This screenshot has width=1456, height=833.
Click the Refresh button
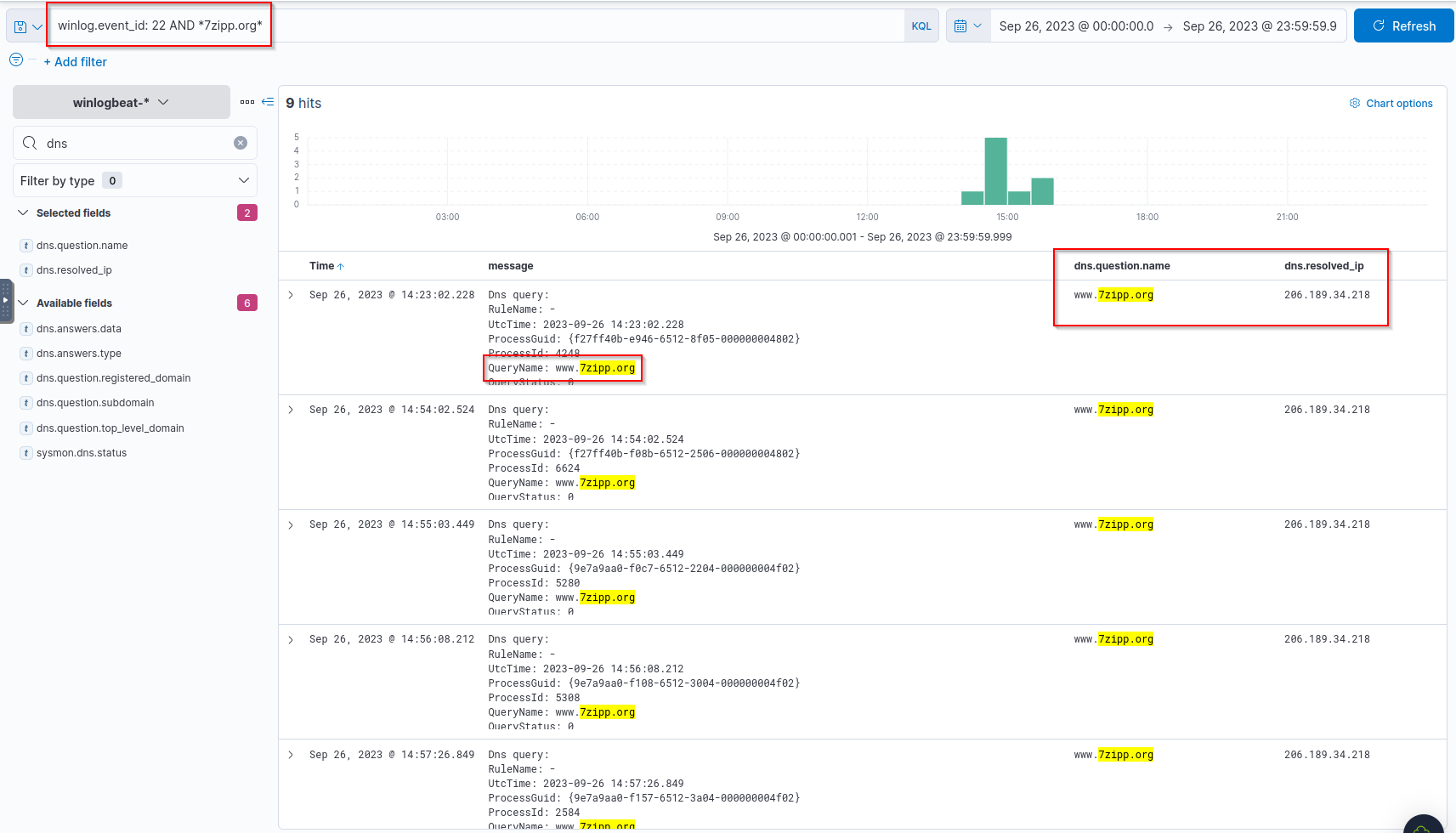(1403, 26)
